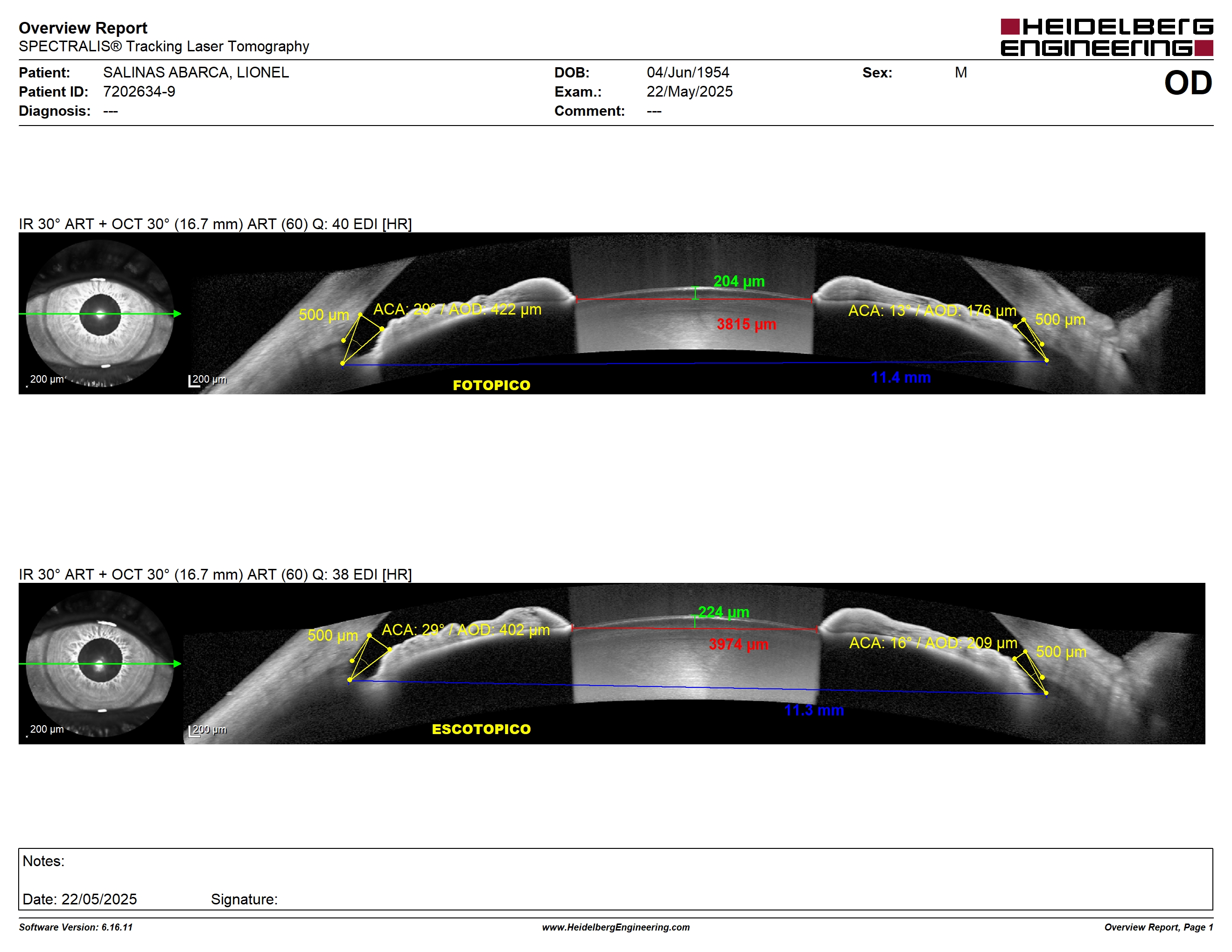
Task: Click the 'Diagnosis:' label
Action: tap(54, 111)
